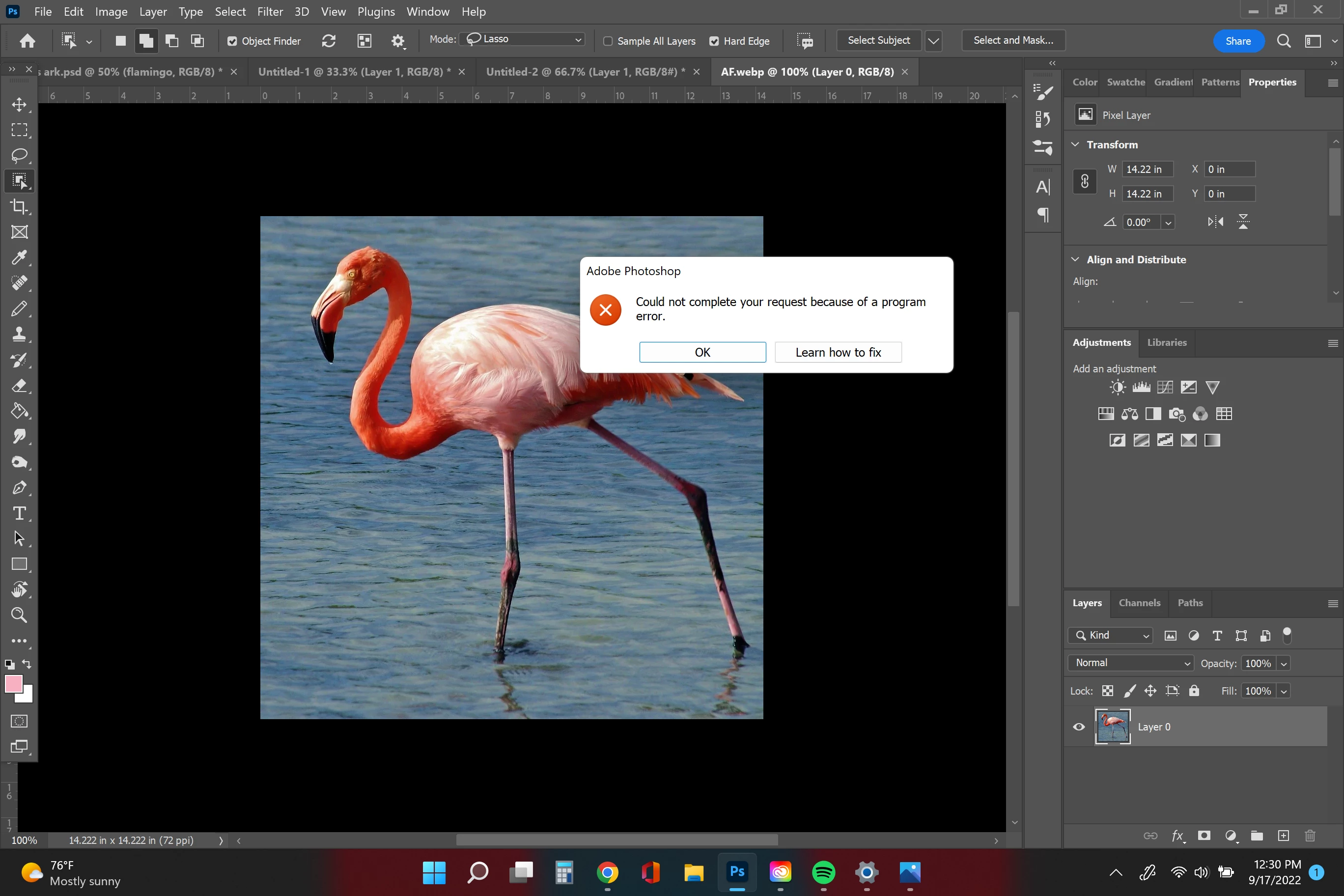The image size is (1344, 896).
Task: Switch to the Channels tab
Action: click(x=1140, y=603)
